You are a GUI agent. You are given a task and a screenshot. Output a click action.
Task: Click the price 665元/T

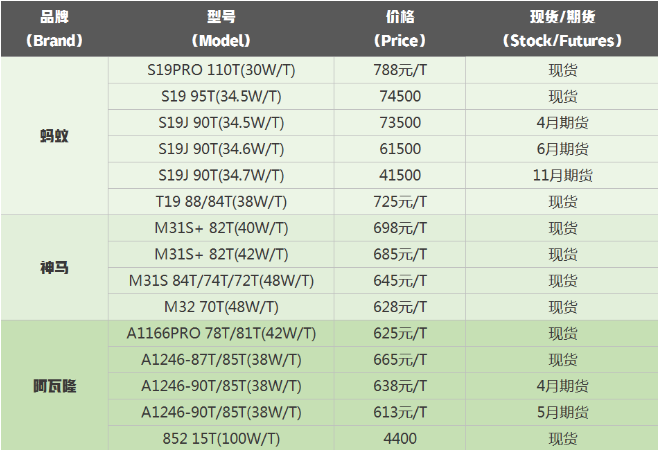tap(400, 360)
